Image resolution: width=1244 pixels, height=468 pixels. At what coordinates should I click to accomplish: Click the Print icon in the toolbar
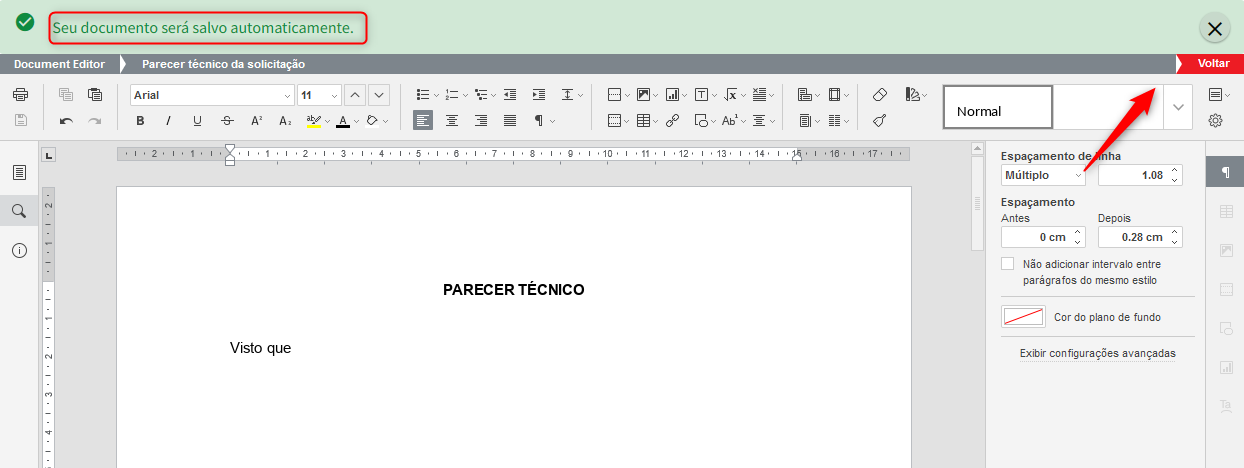20,95
